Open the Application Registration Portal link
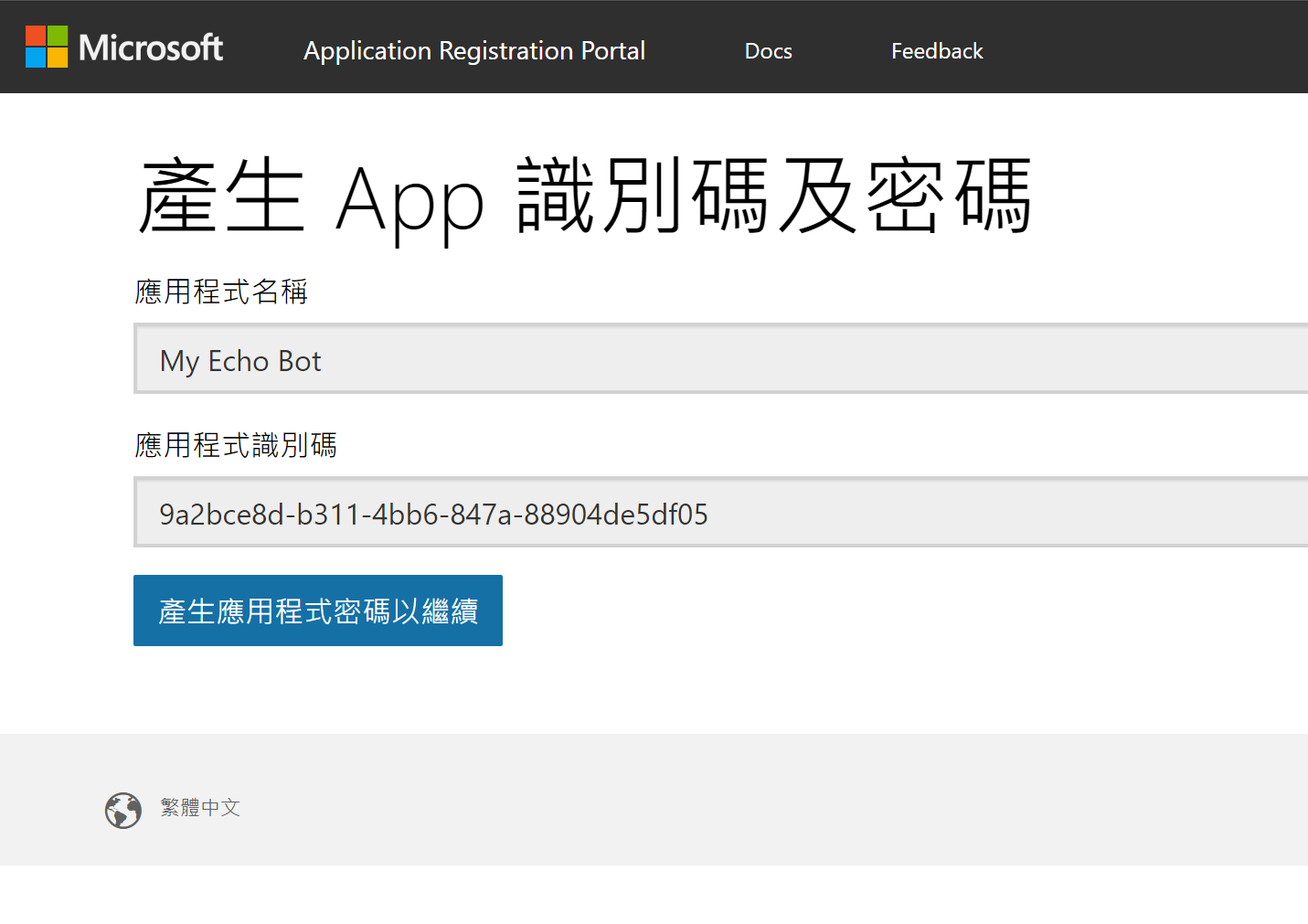 (474, 50)
